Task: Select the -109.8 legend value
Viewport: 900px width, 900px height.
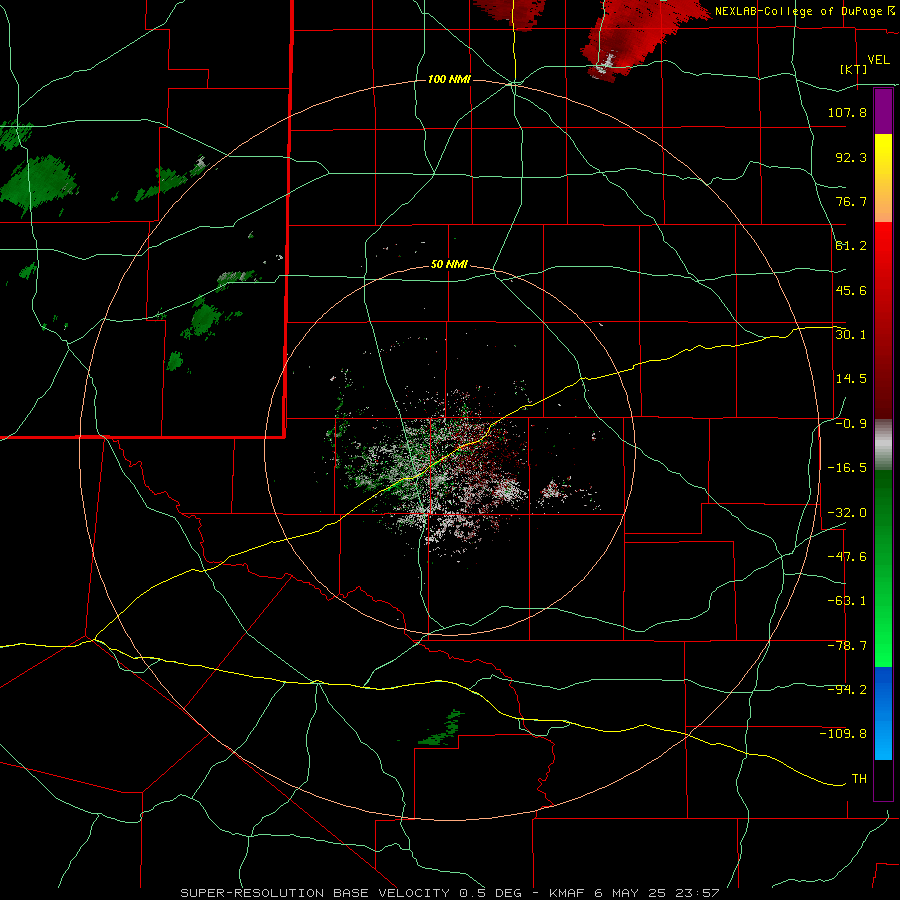Action: click(x=844, y=734)
